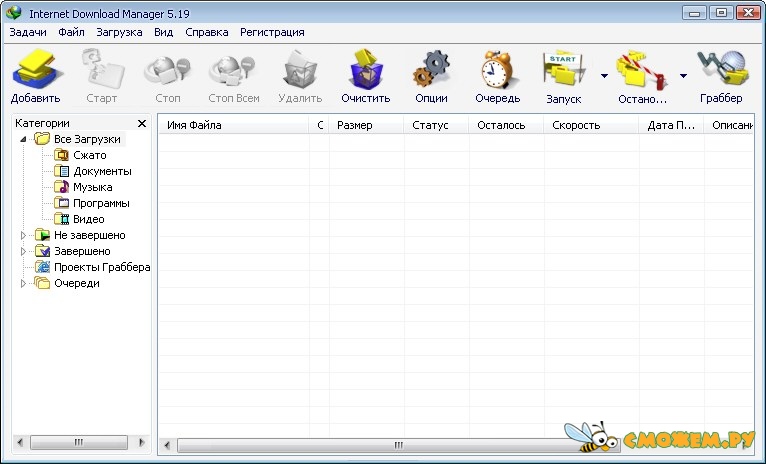Open the Граббер site grabber icon
The height and width of the screenshot is (464, 766).
click(722, 69)
